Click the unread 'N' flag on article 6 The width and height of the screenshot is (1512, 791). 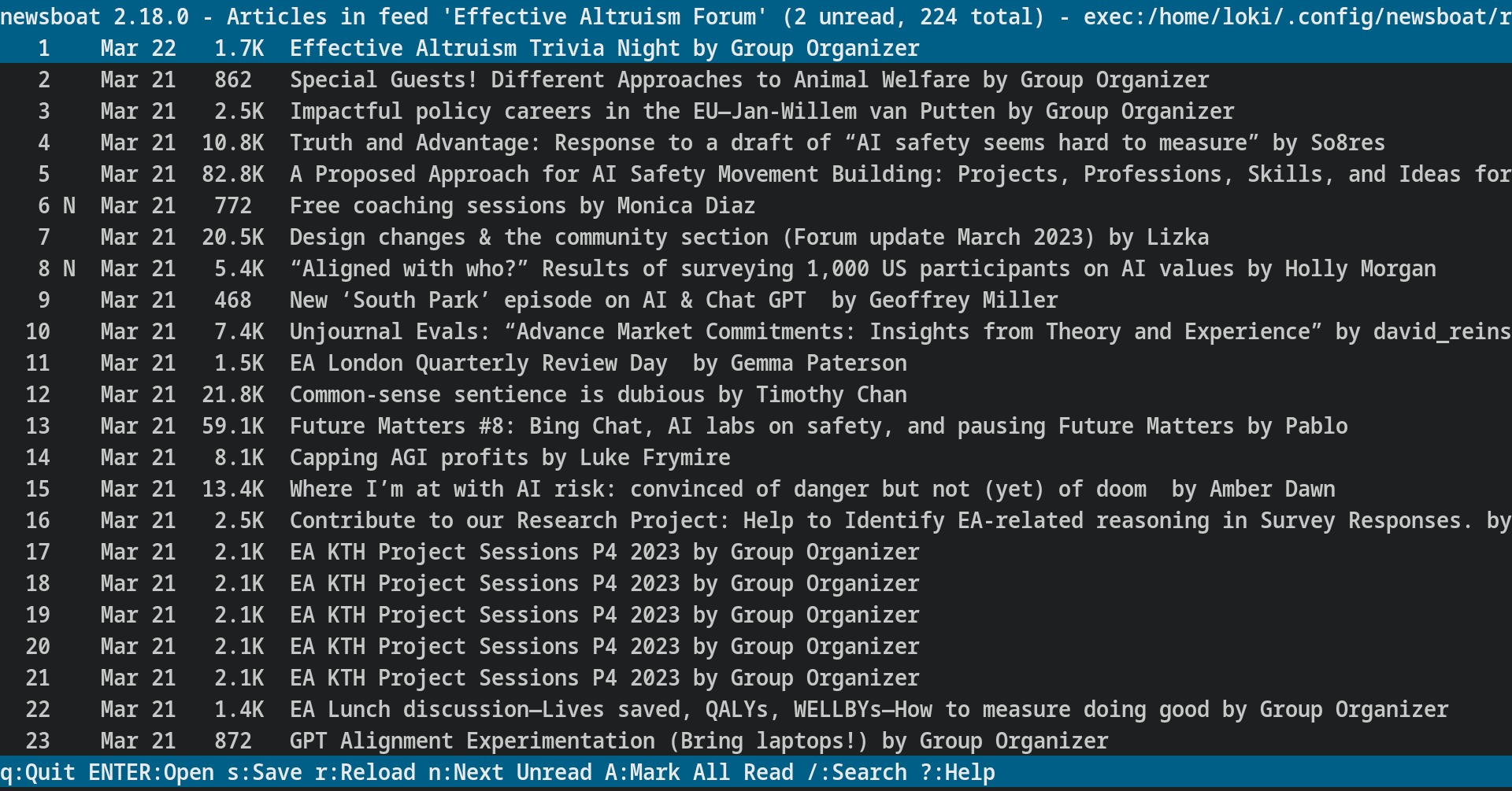pyautogui.click(x=69, y=205)
